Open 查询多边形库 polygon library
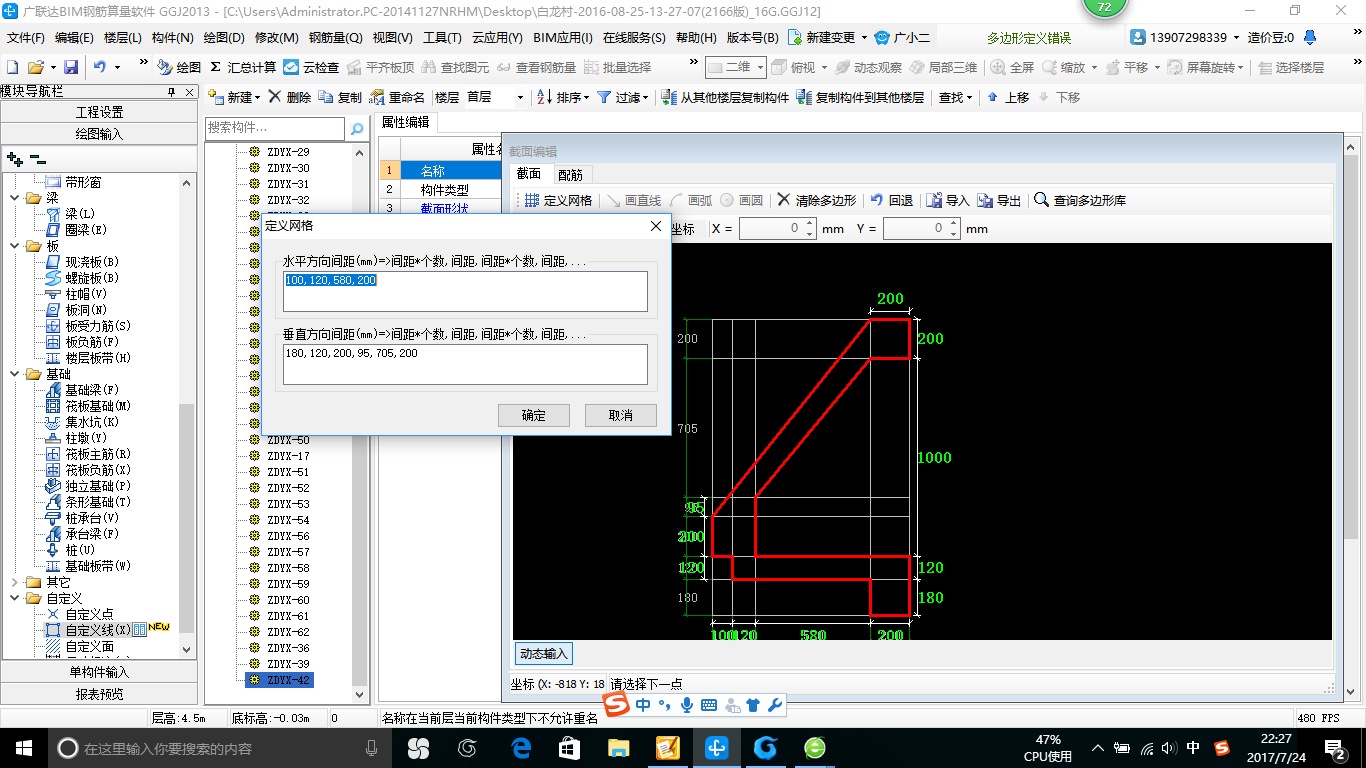 coord(1080,200)
